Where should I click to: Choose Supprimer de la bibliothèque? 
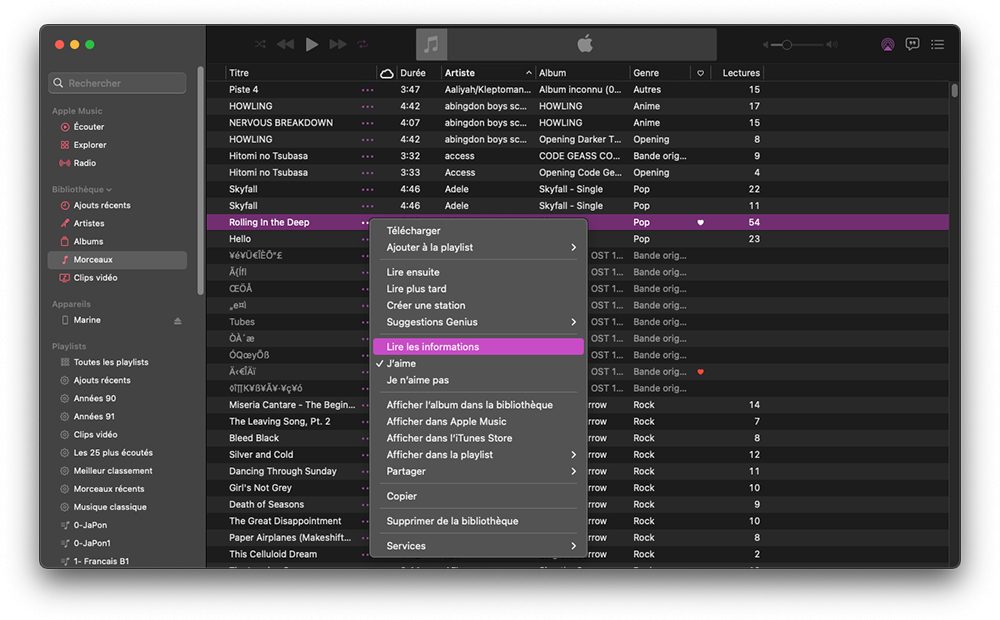452,521
